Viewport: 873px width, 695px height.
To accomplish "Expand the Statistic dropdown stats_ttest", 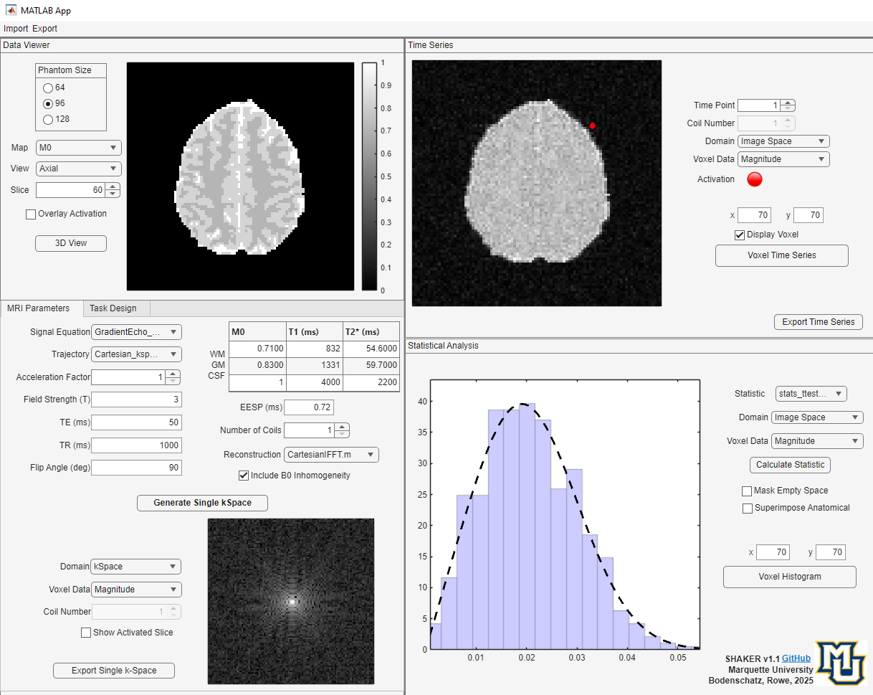I will 811,394.
